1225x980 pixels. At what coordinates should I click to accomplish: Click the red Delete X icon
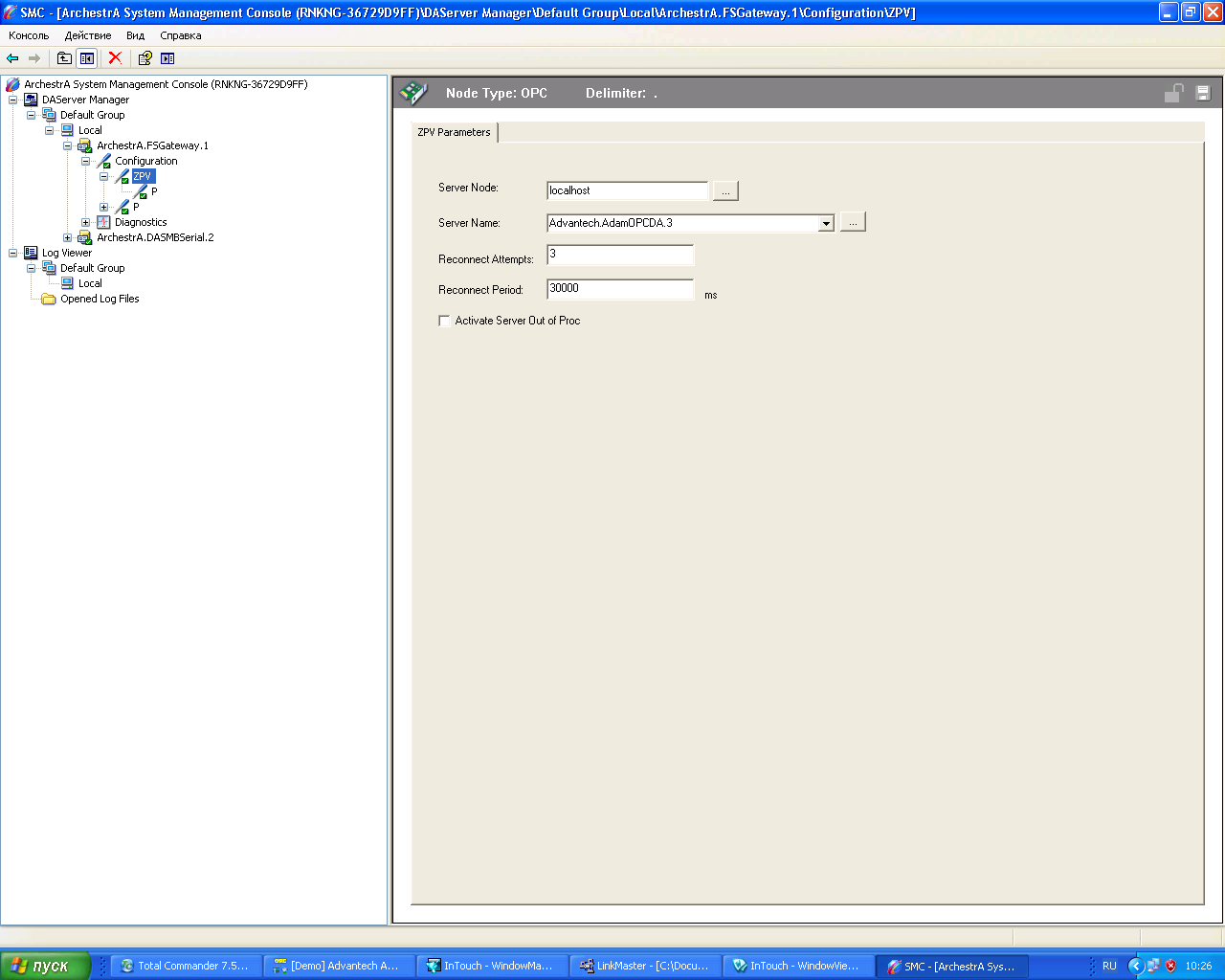click(x=115, y=58)
